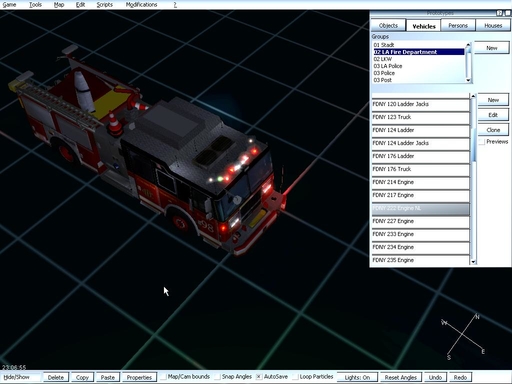Viewport: 512px width, 384px height.
Task: Disable the AutoSave checkbox
Action: coord(259,377)
